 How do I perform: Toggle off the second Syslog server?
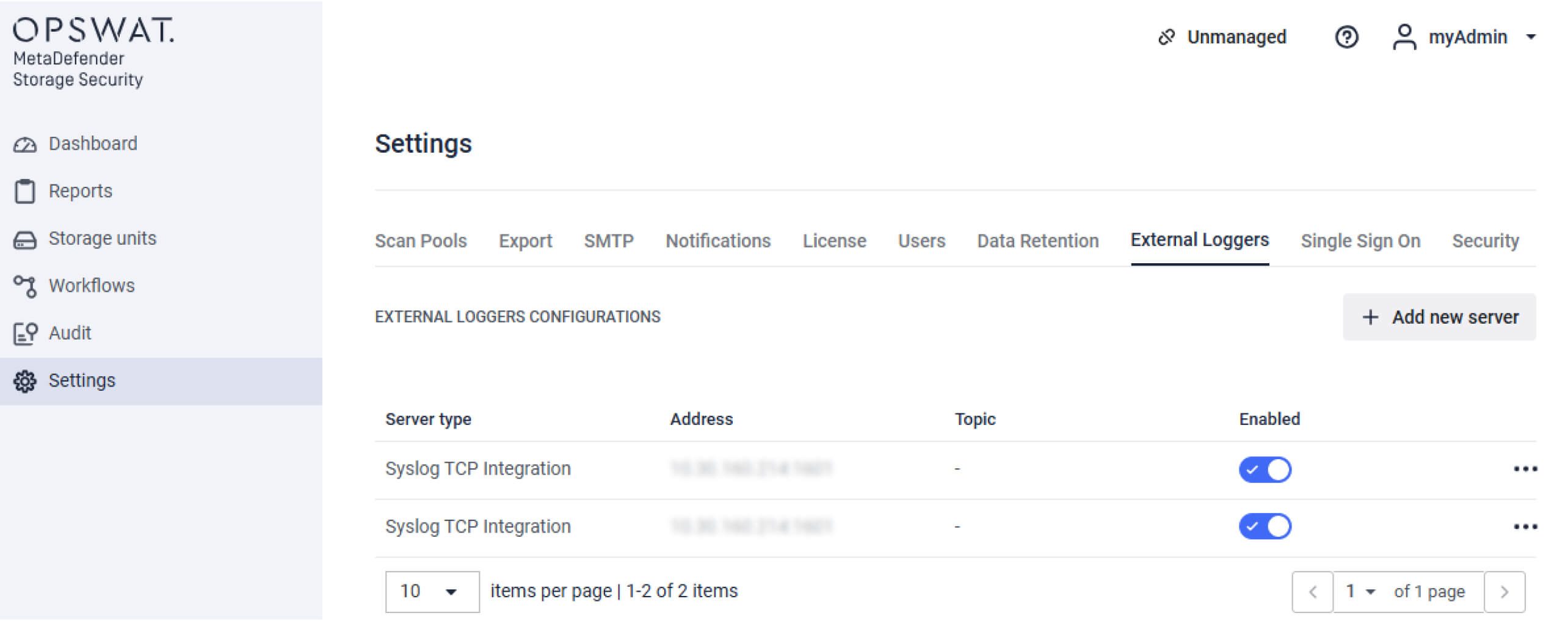tap(1265, 526)
